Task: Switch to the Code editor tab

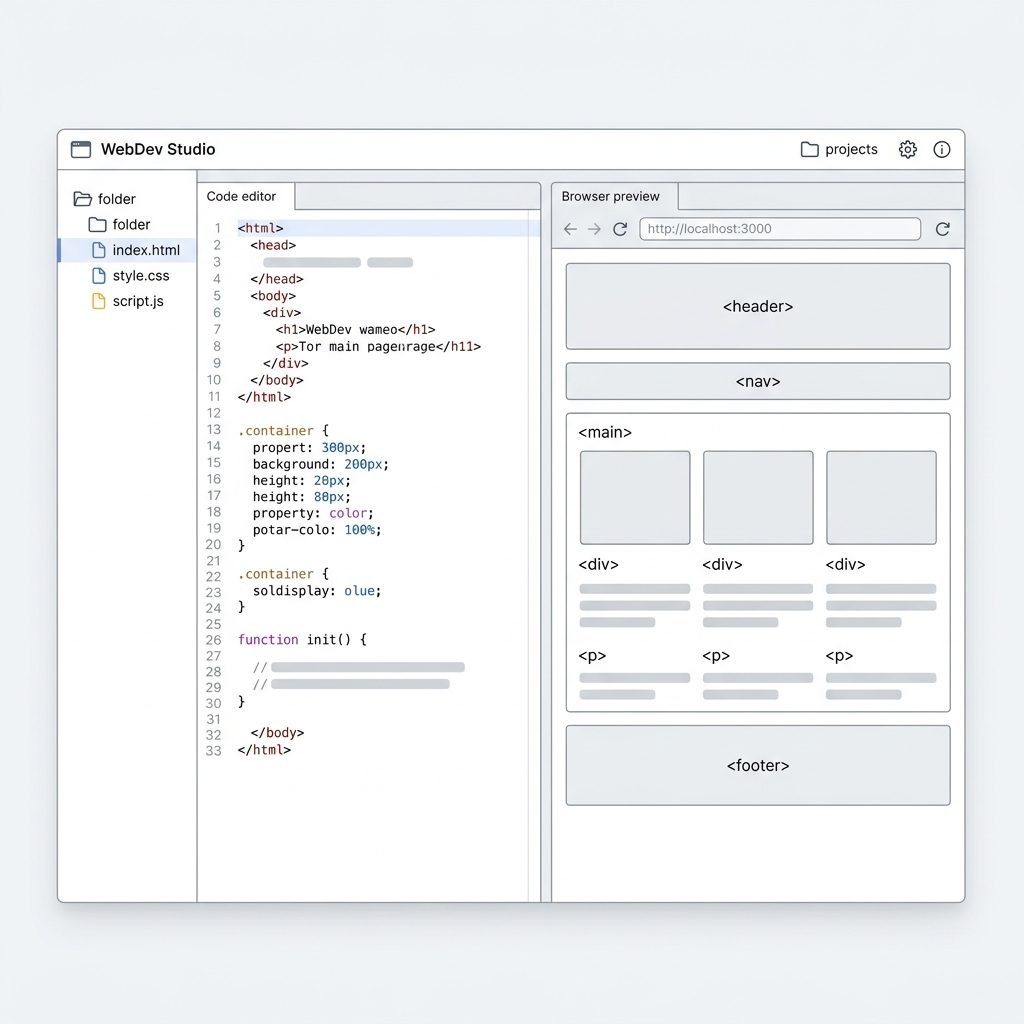Action: pos(246,196)
